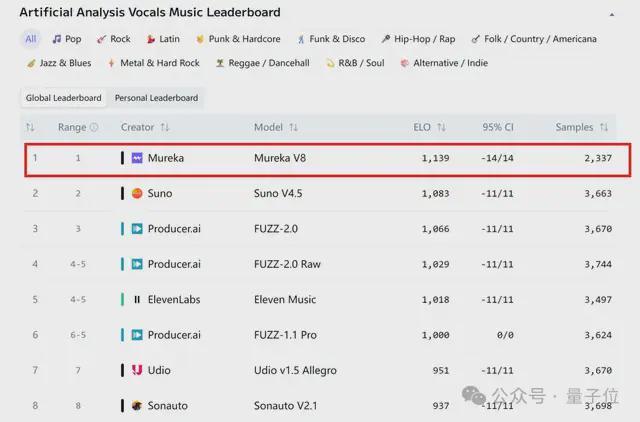
Task: Click the black color bar beside Suno
Action: point(123,193)
